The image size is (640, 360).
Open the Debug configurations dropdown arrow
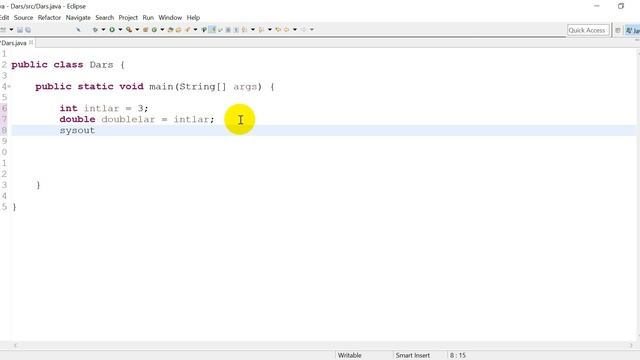103,29
